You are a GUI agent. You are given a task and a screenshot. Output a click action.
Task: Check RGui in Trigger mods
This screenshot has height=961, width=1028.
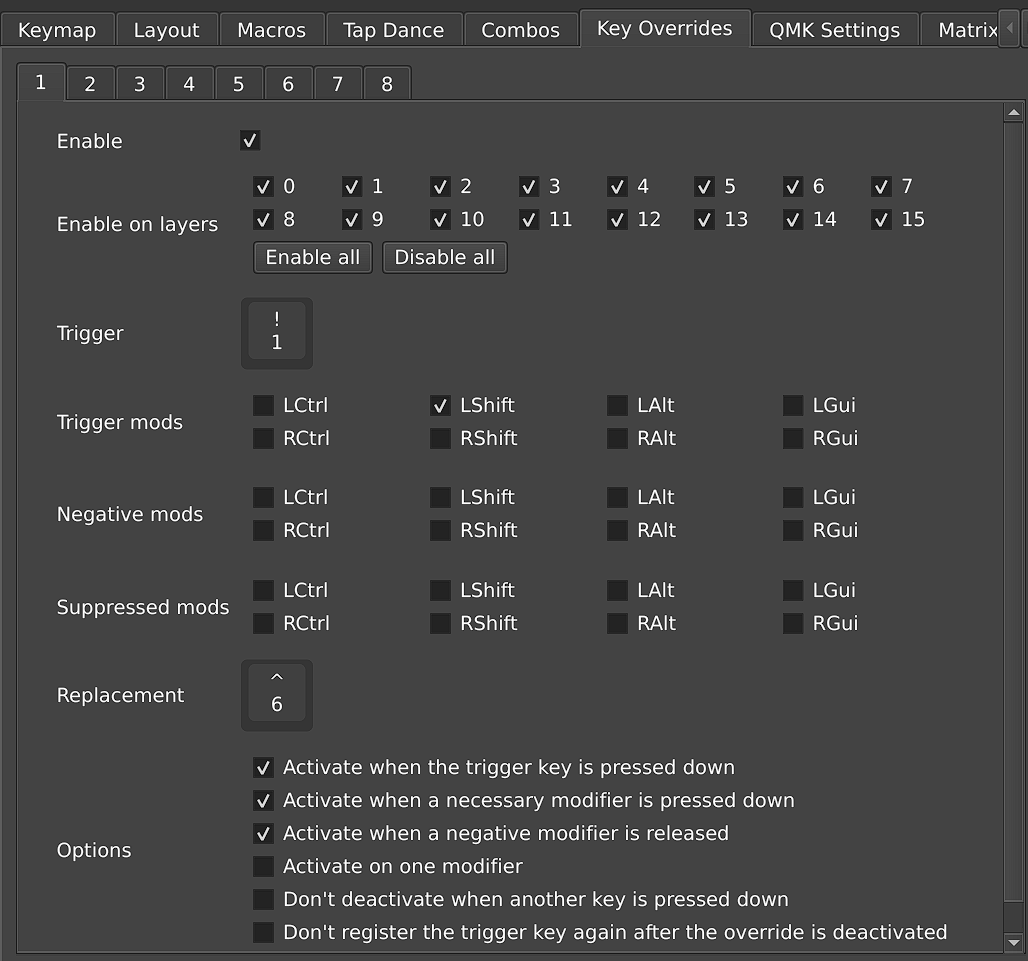point(793,439)
